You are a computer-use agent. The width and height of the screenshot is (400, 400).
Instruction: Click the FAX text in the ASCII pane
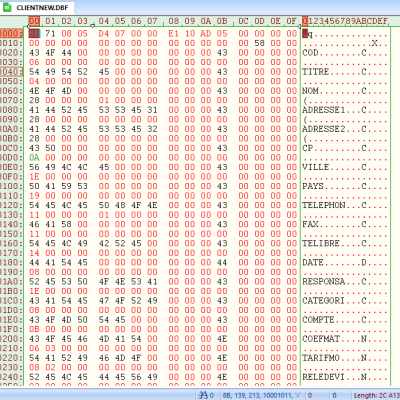[x=310, y=224]
